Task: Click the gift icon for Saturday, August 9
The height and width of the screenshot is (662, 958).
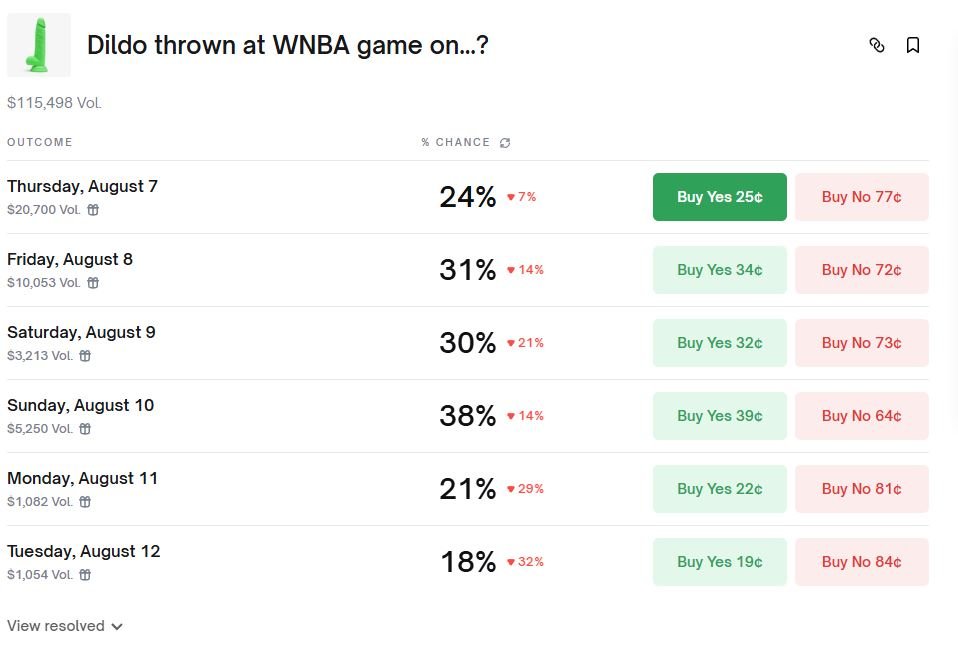Action: tap(85, 356)
